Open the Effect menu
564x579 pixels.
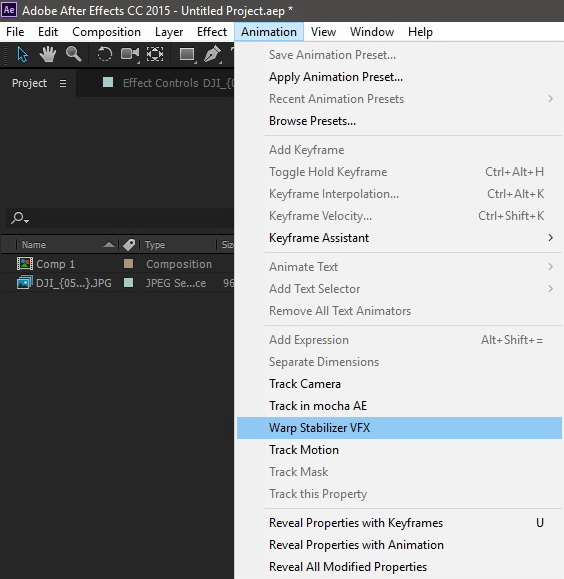pyautogui.click(x=212, y=32)
